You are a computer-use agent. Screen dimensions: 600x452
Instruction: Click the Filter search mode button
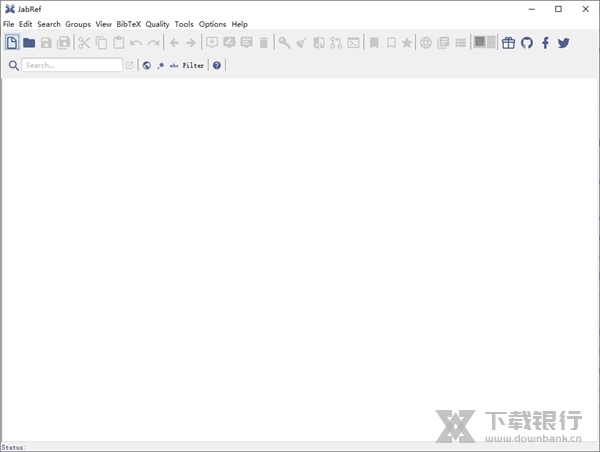[x=193, y=66]
